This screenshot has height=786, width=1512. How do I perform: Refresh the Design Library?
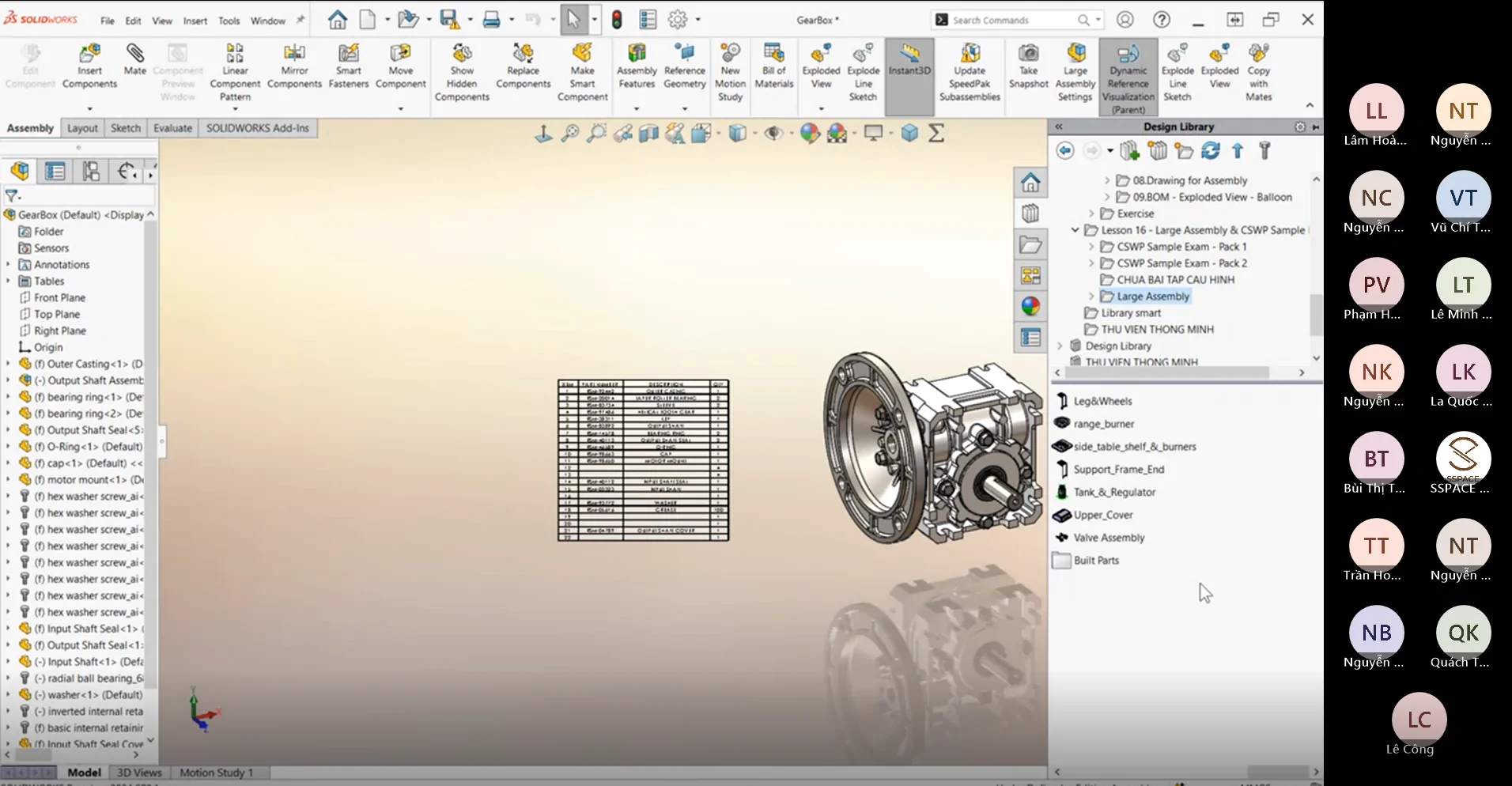[1211, 150]
